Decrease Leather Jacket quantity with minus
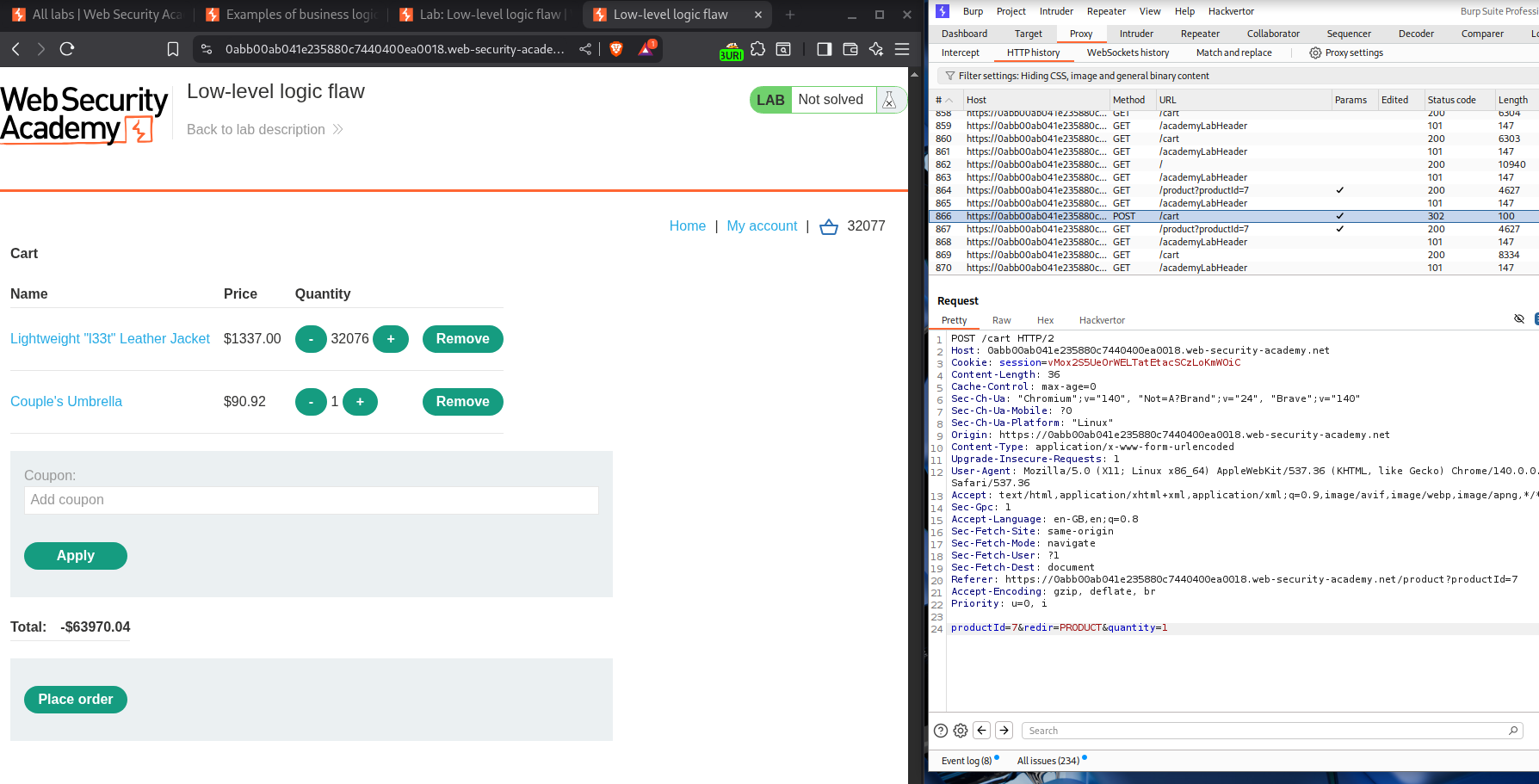 pos(311,339)
